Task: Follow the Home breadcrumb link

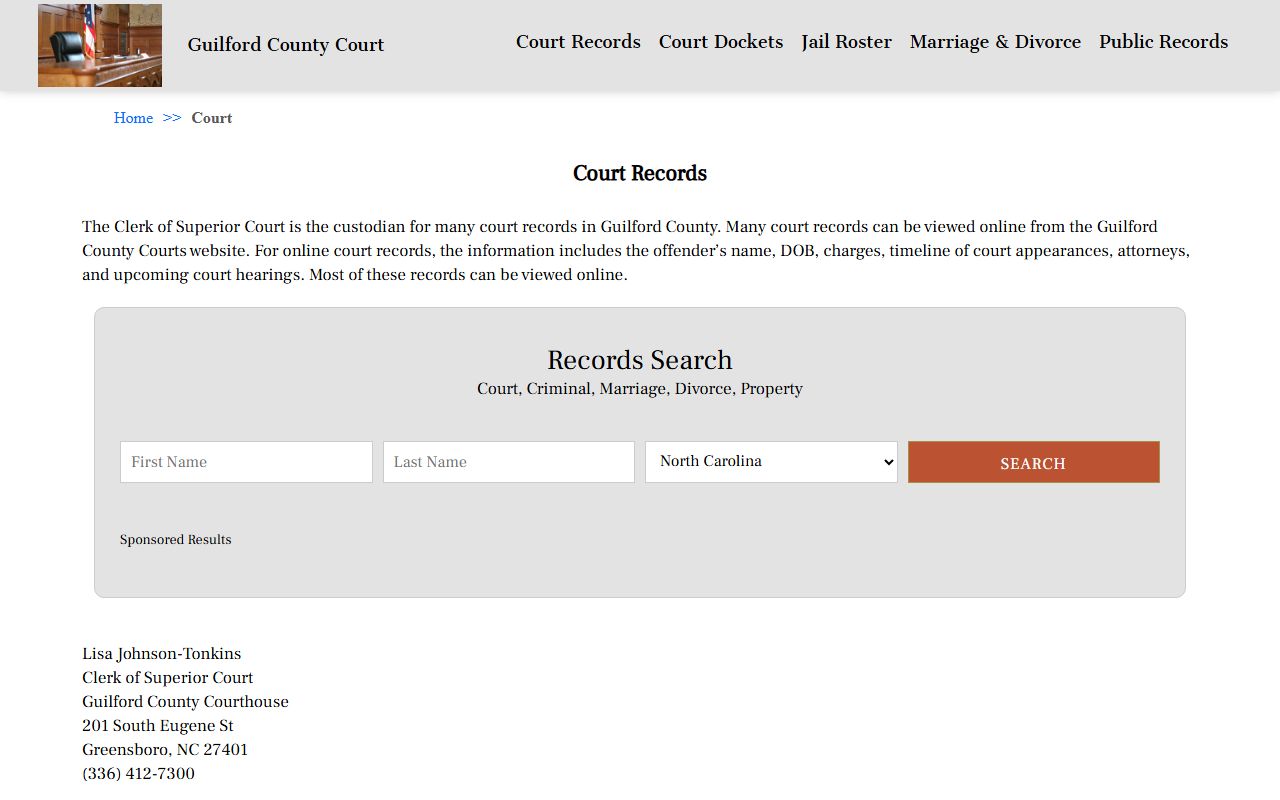Action: tap(133, 118)
